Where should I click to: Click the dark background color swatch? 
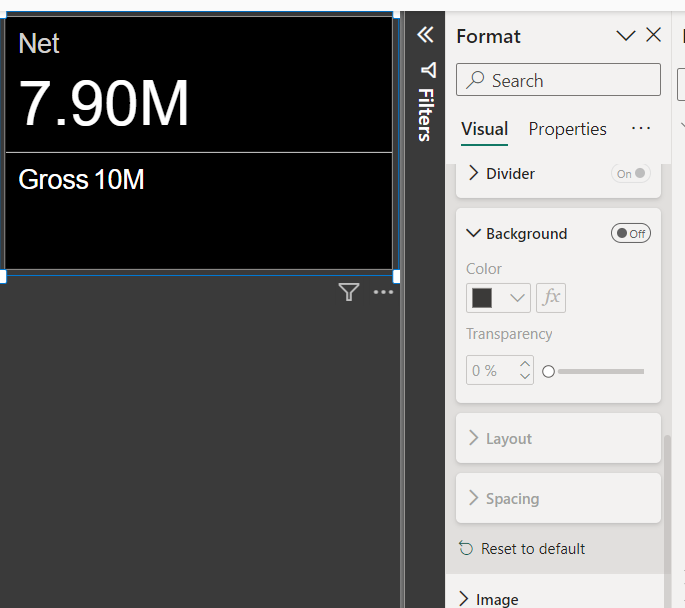pos(482,298)
